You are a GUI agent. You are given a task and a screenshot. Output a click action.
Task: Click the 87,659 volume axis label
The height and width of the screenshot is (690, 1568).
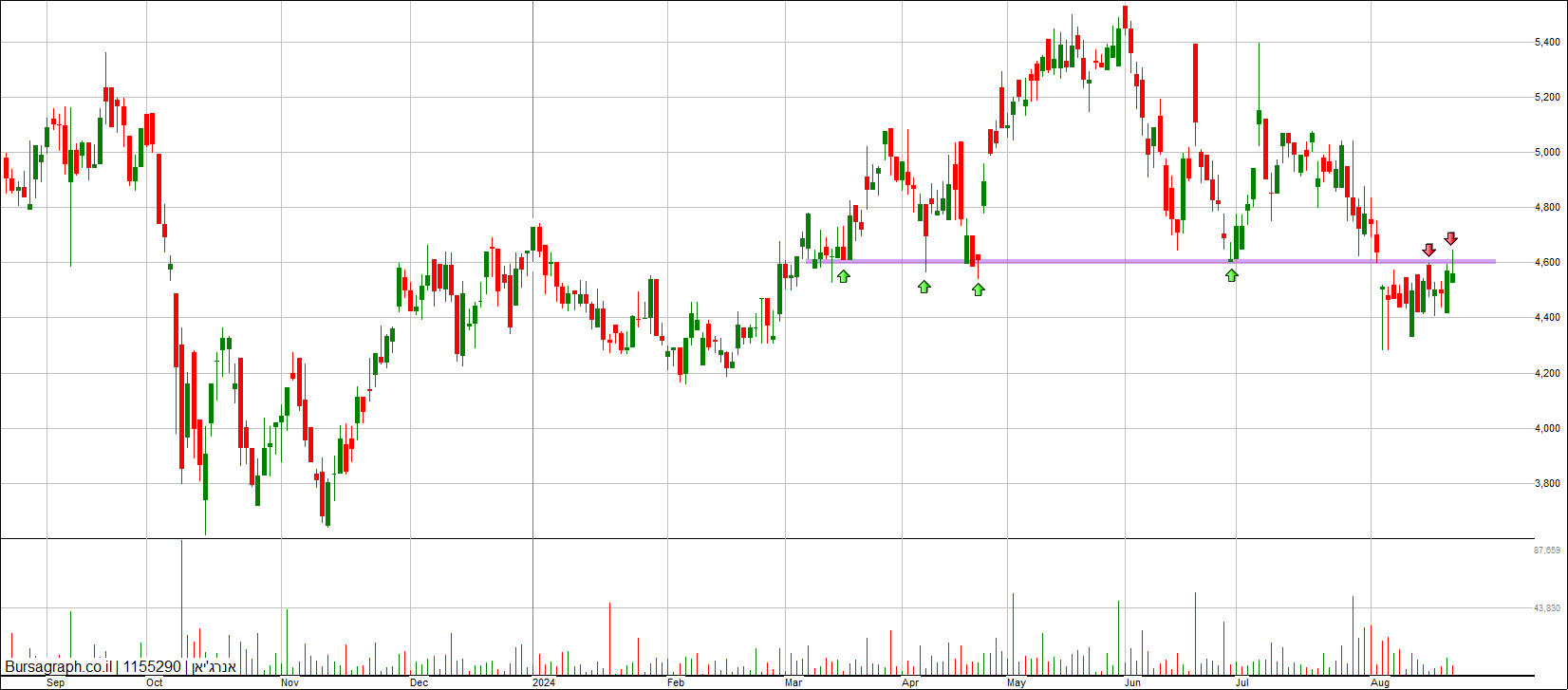click(x=1547, y=550)
